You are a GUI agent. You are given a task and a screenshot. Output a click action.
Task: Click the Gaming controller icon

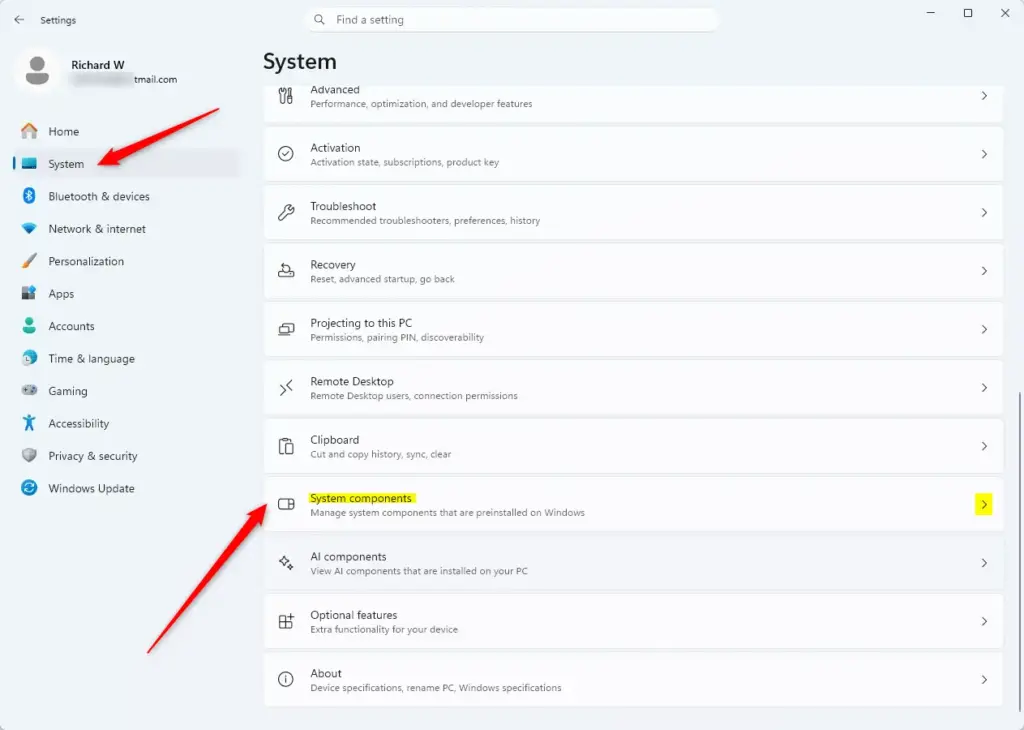[x=29, y=390]
